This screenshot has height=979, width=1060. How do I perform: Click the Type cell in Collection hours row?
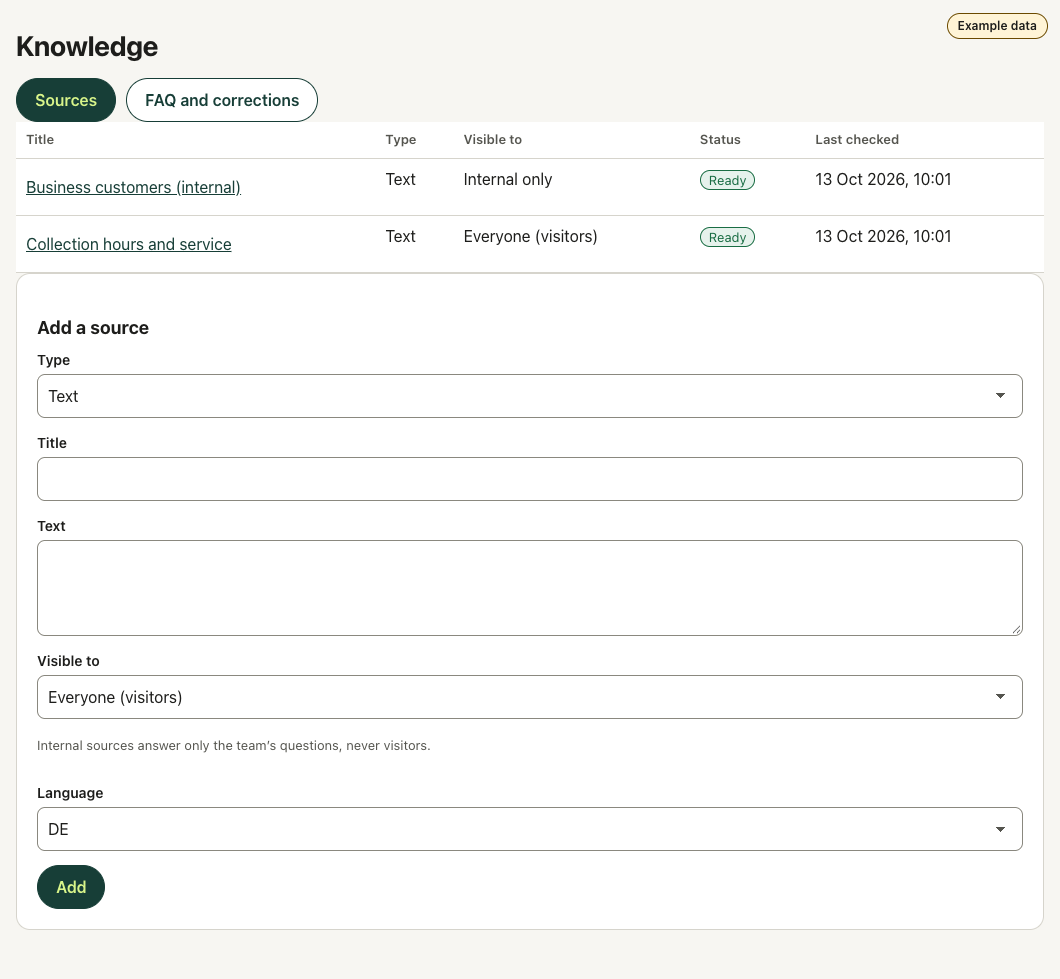pyautogui.click(x=400, y=236)
